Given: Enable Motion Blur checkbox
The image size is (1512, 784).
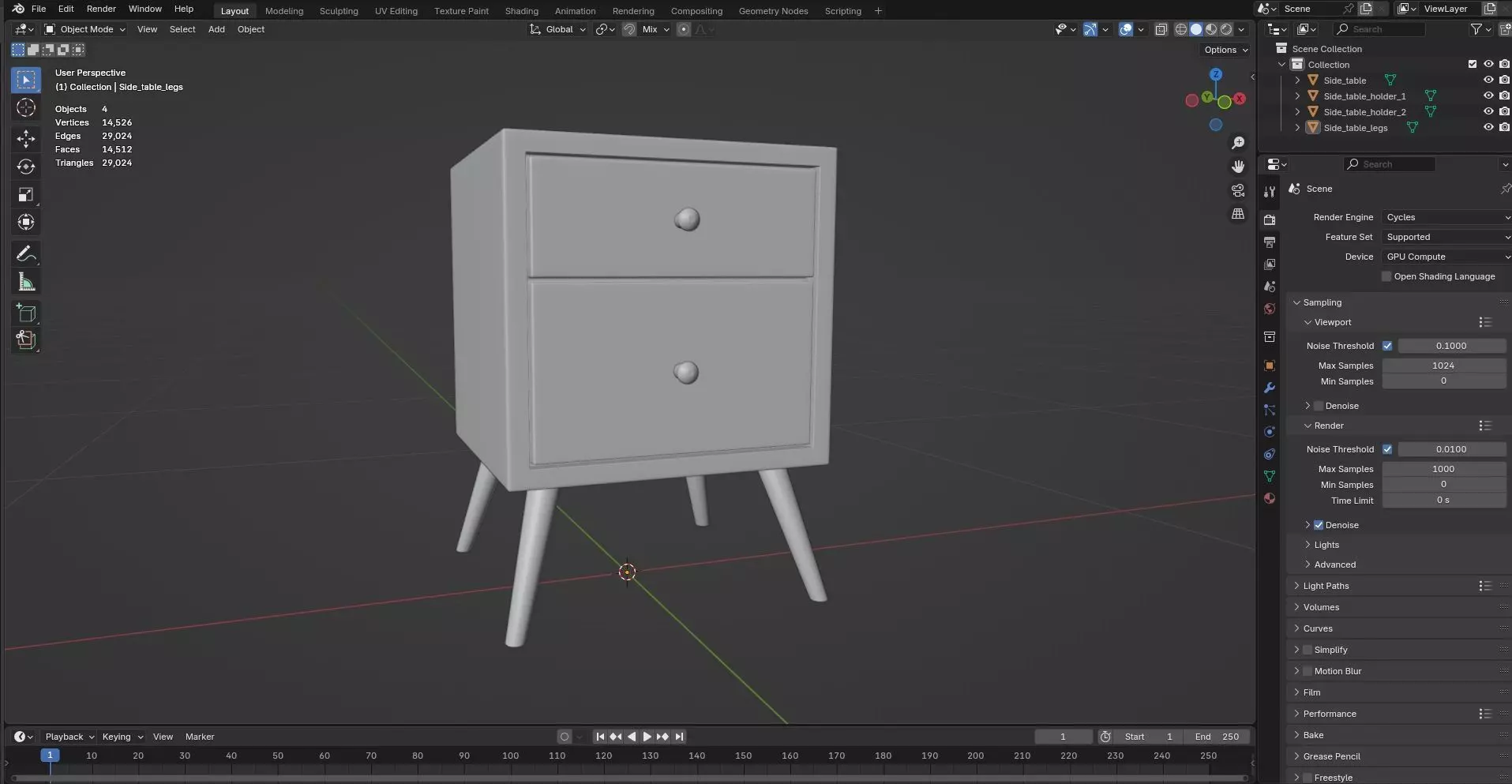Looking at the screenshot, I should coord(1308,671).
